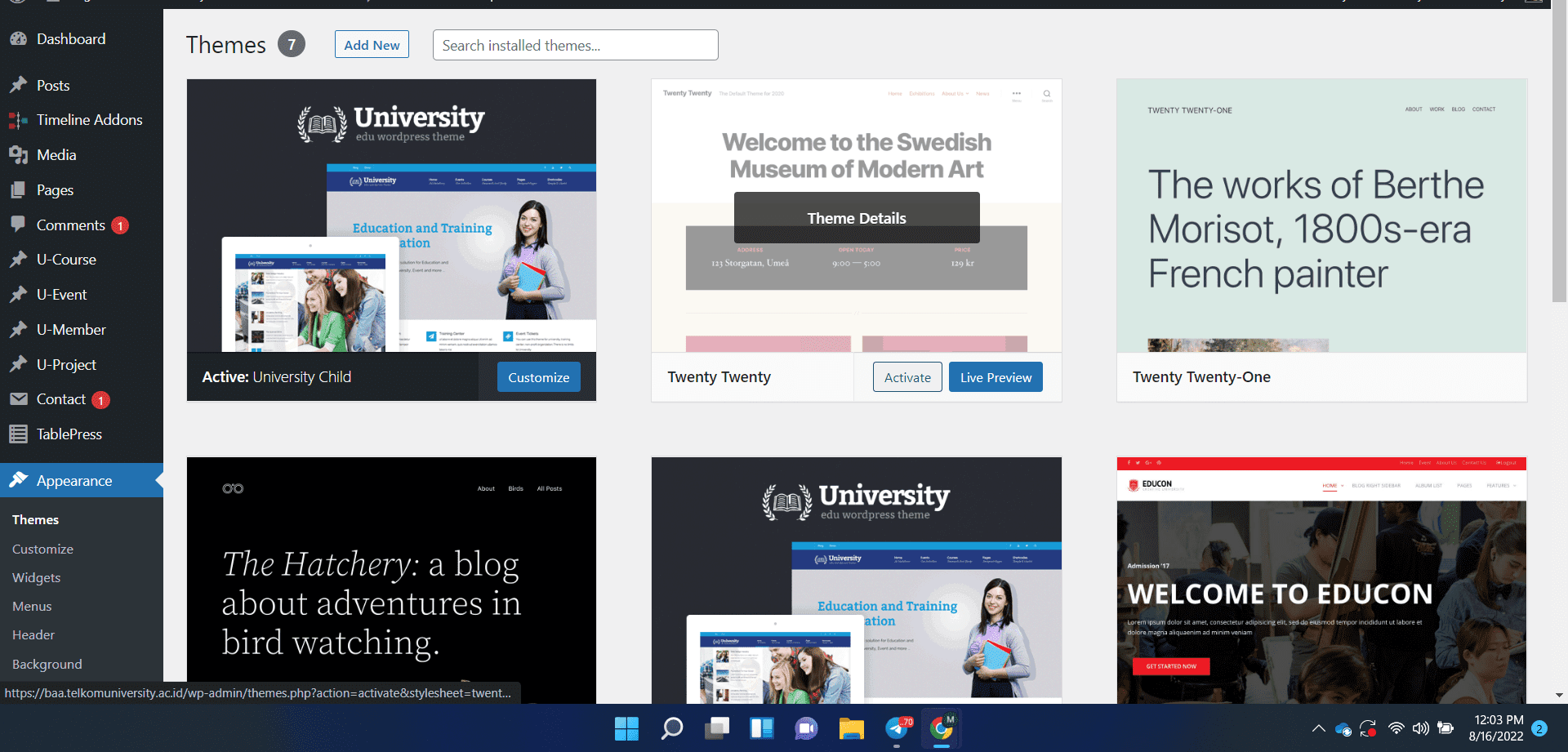Select the University Child theme thumbnail
Screen dimensions: 1568x752
point(391,216)
